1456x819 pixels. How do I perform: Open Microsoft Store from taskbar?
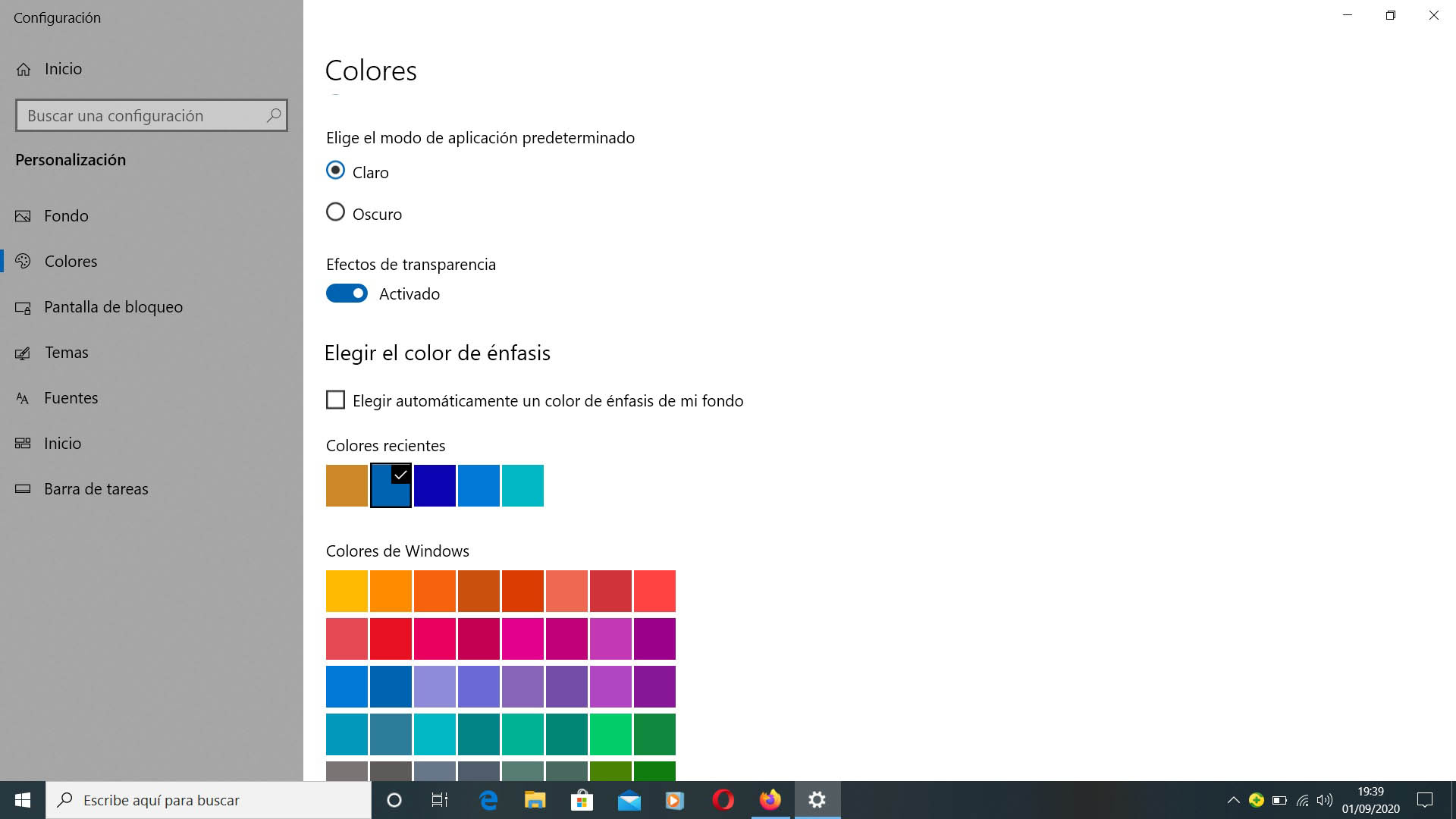[582, 800]
